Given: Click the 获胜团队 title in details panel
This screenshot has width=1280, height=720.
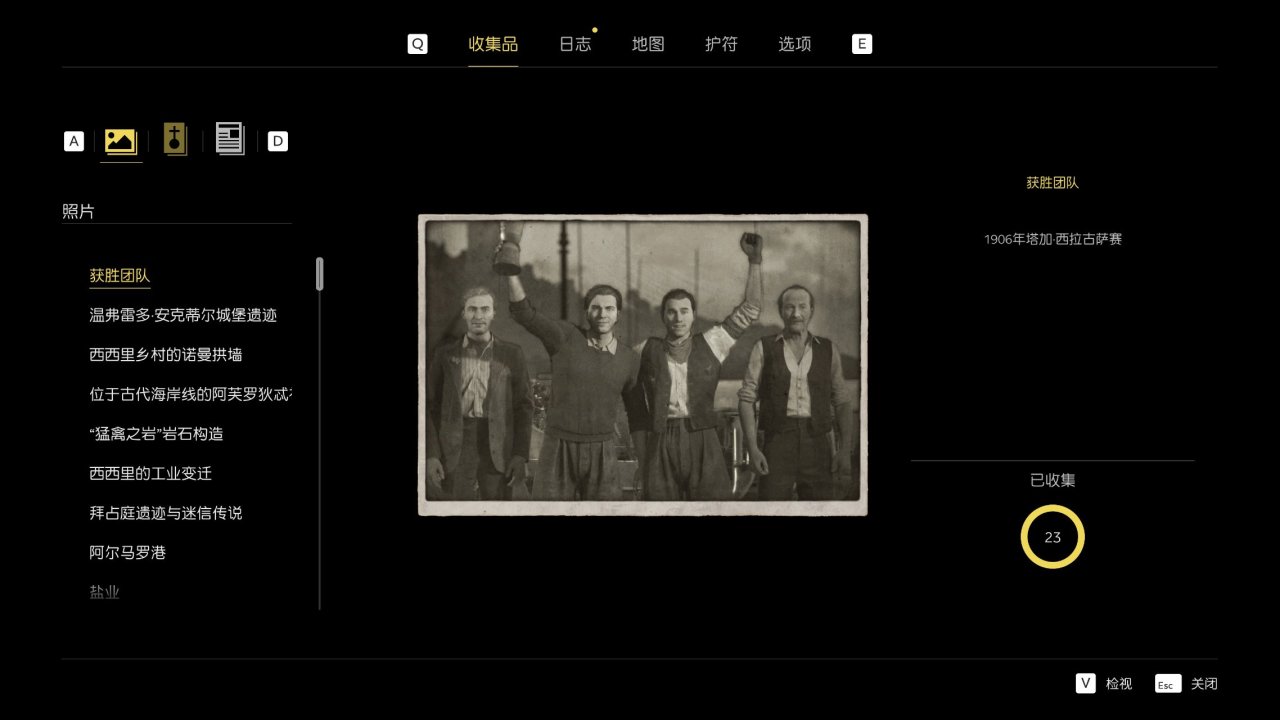Looking at the screenshot, I should [1053, 183].
